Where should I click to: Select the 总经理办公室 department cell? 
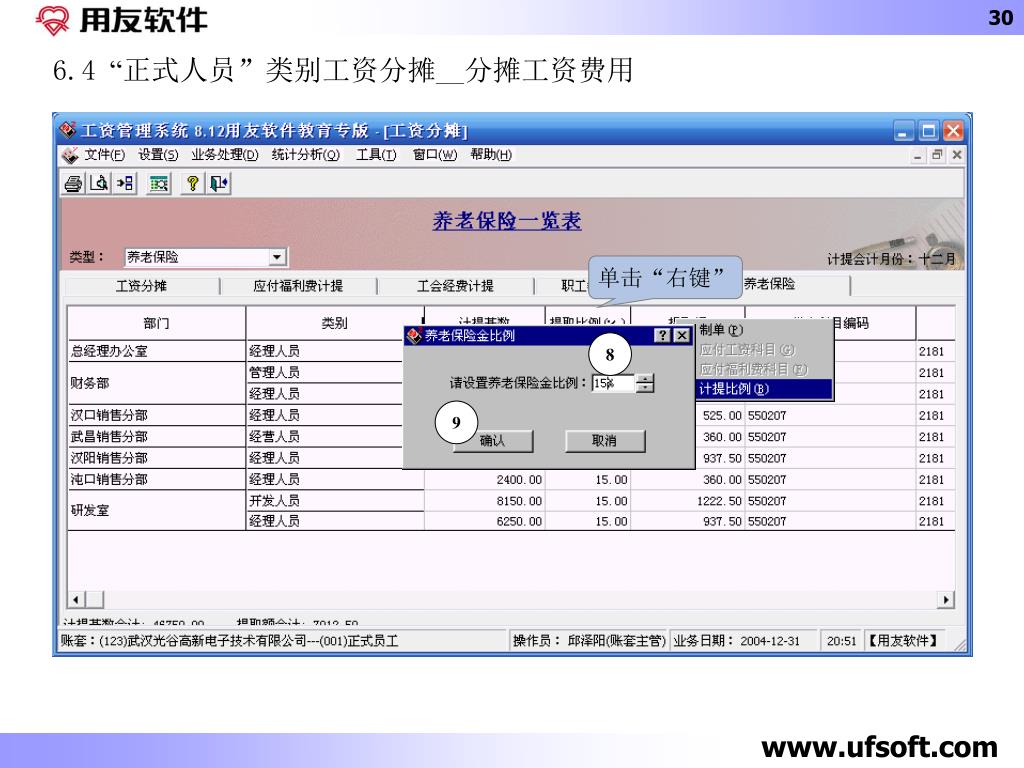click(157, 351)
